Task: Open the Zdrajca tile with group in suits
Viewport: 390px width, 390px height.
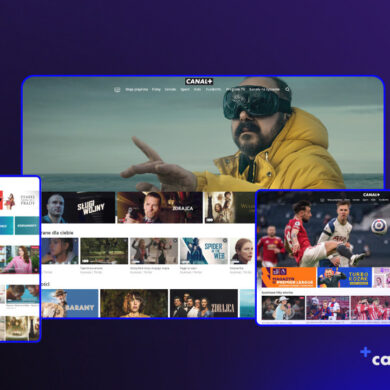Action: coord(204,303)
